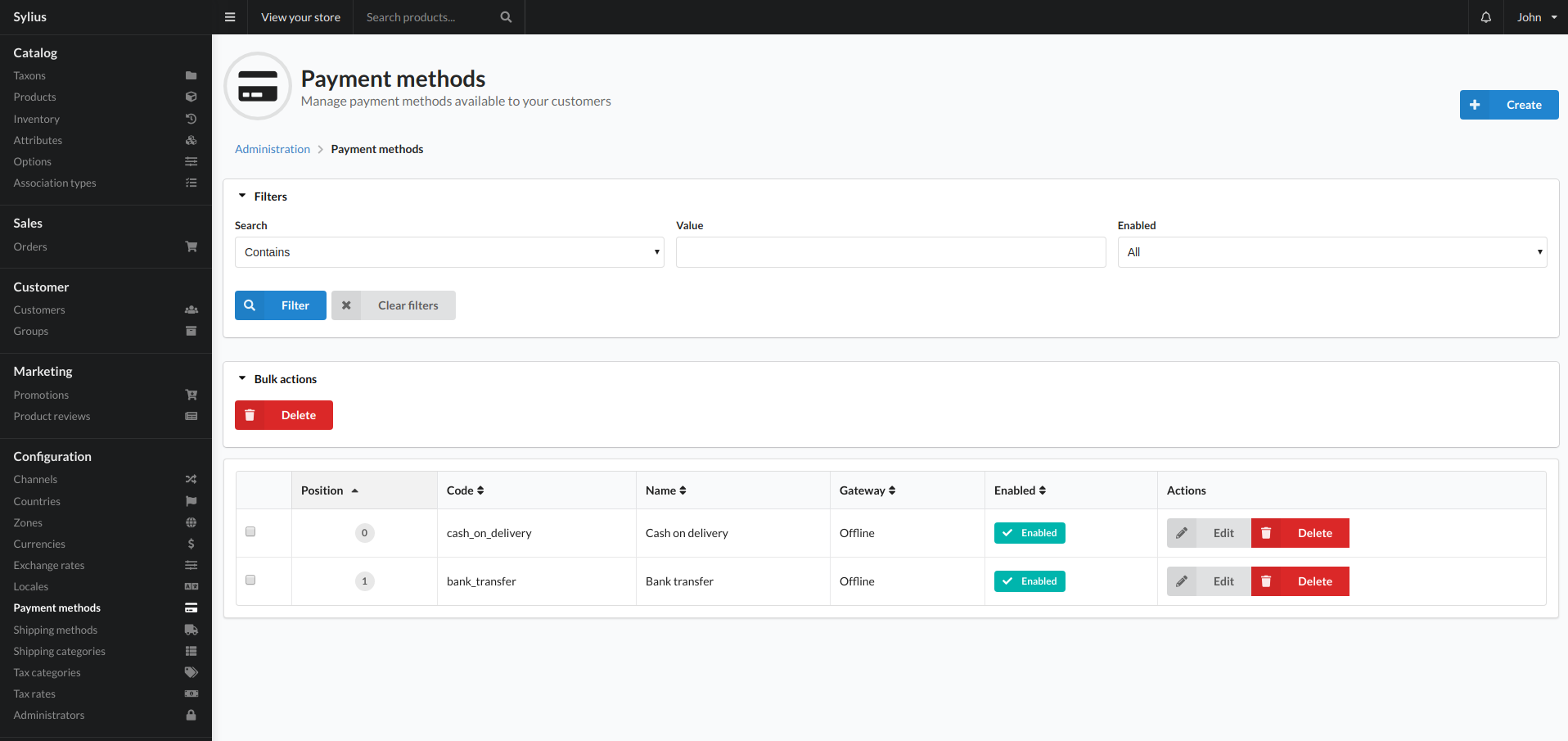The height and width of the screenshot is (741, 1568).
Task: Click the Zones globe icon in sidebar
Action: (x=191, y=522)
